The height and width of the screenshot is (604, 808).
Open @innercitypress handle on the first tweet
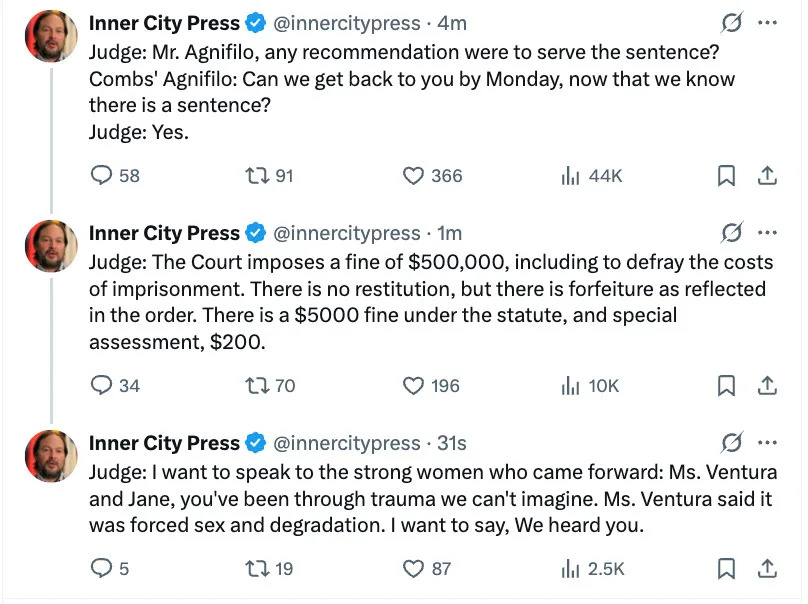point(347,23)
